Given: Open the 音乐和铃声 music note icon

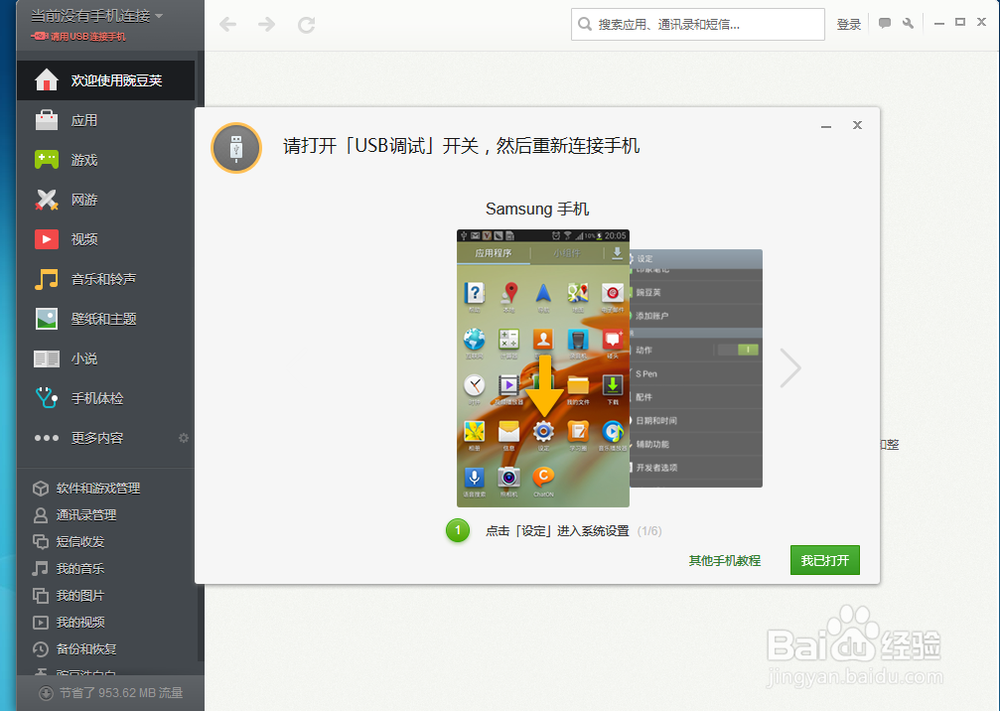Looking at the screenshot, I should [47, 279].
